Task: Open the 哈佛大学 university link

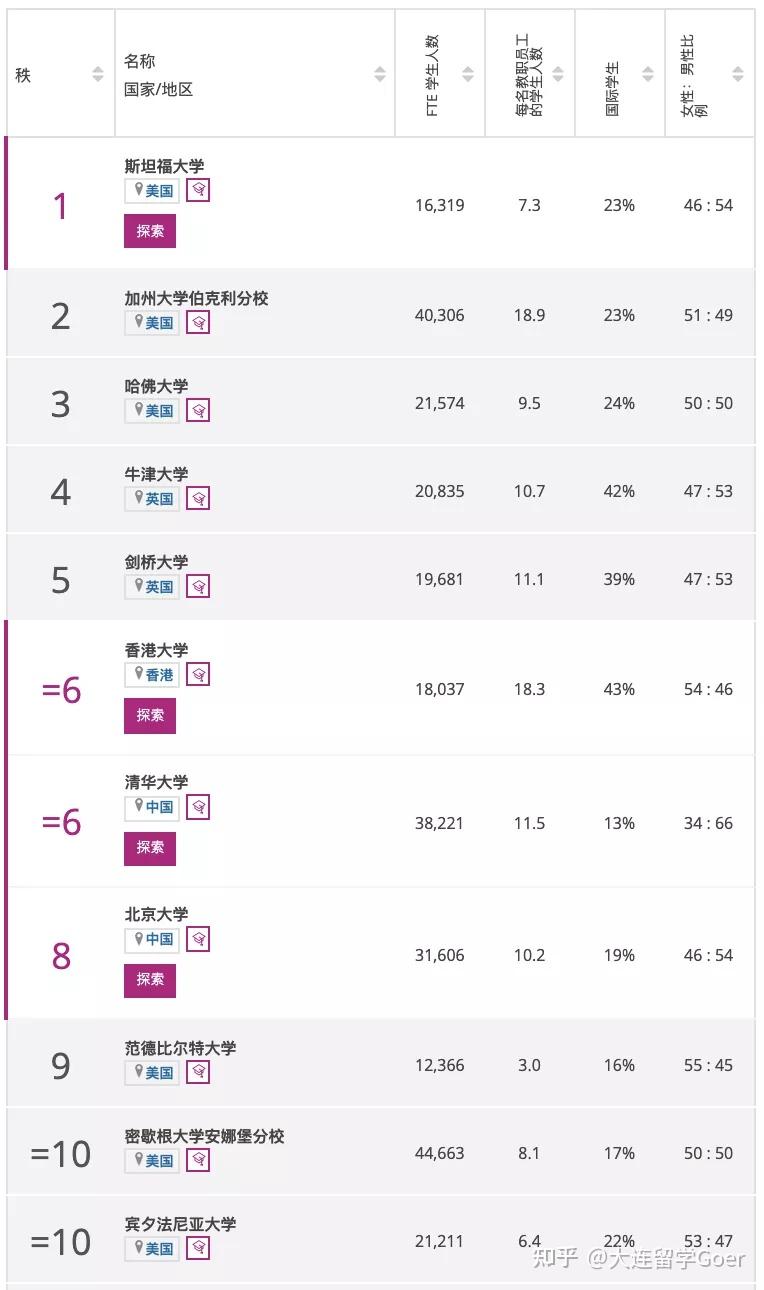Action: [x=156, y=386]
